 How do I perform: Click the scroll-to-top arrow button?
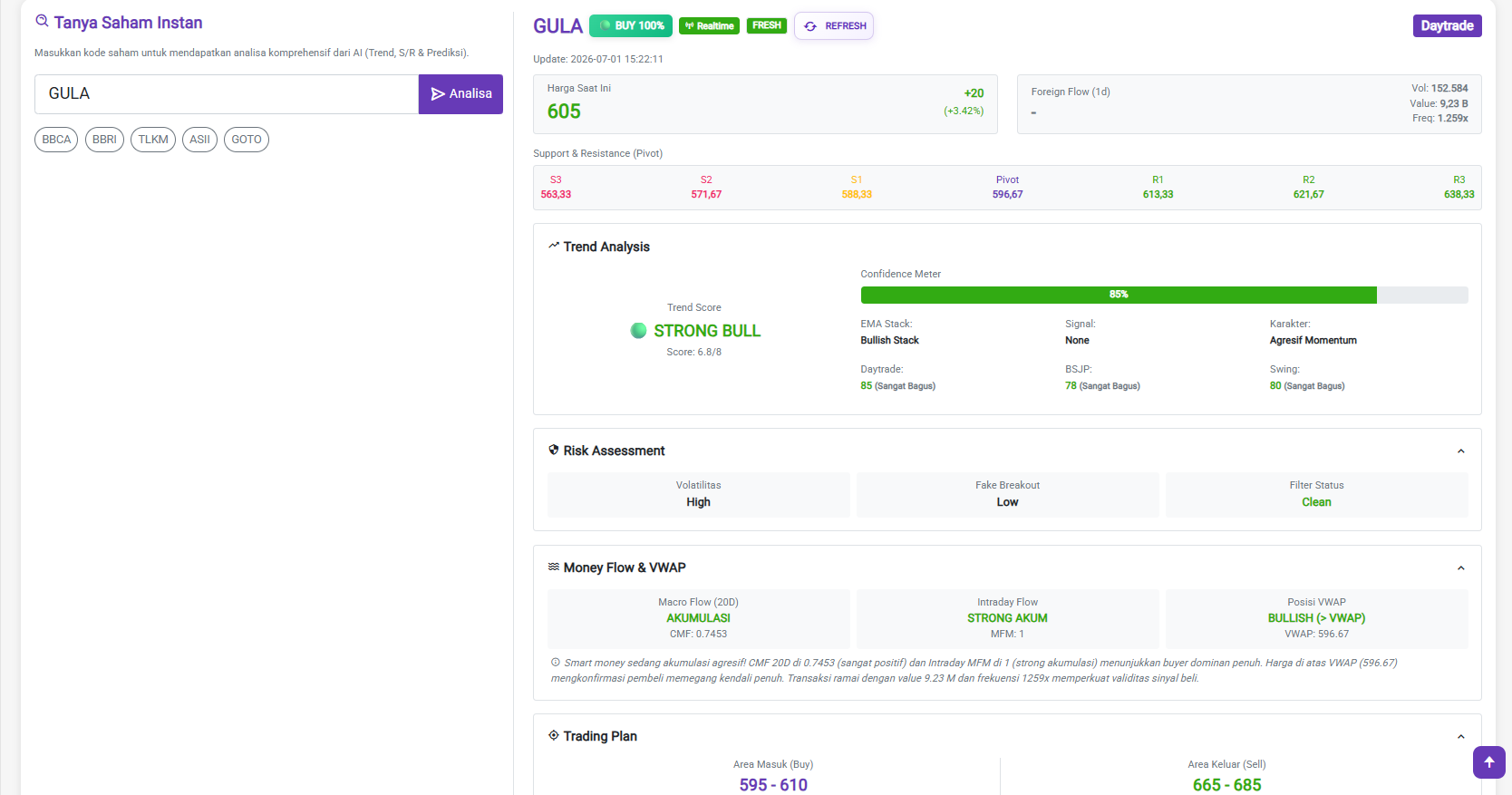(x=1488, y=762)
